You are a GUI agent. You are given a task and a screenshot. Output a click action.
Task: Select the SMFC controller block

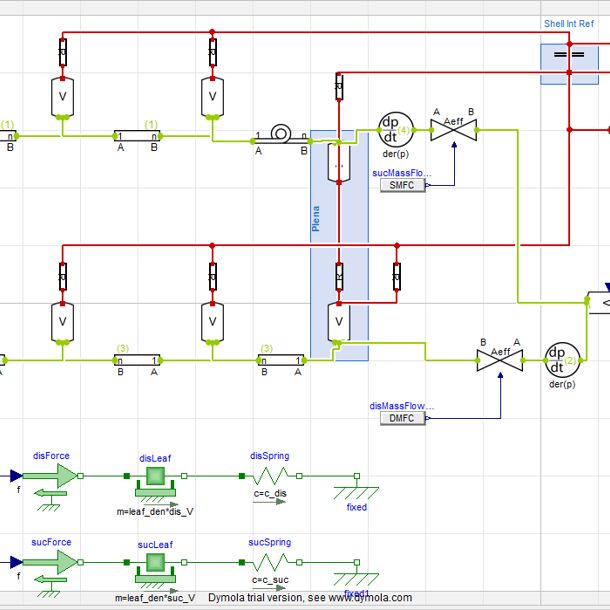[401, 185]
